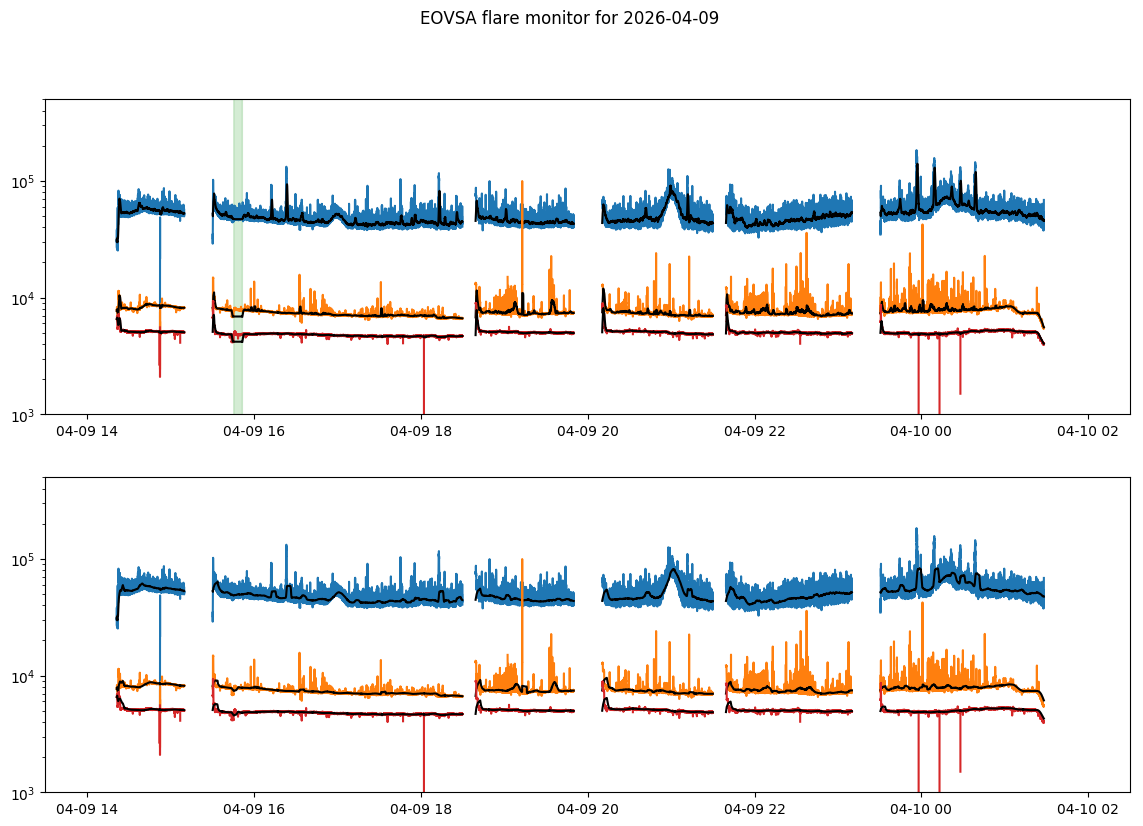The height and width of the screenshot is (826, 1143).
Task: Click the top plot 04-09 20 tick label
Action: pyautogui.click(x=588, y=431)
